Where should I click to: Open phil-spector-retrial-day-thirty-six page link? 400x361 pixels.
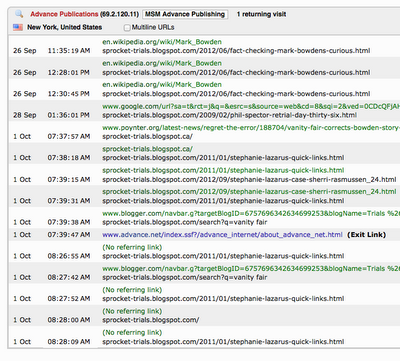(229, 115)
